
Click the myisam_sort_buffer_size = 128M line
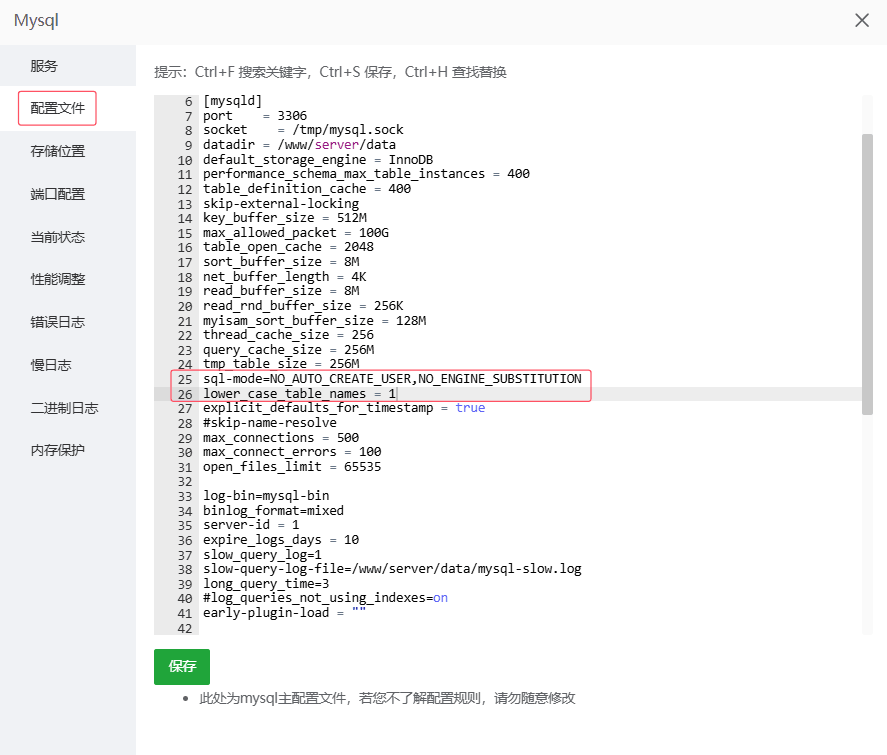(315, 321)
